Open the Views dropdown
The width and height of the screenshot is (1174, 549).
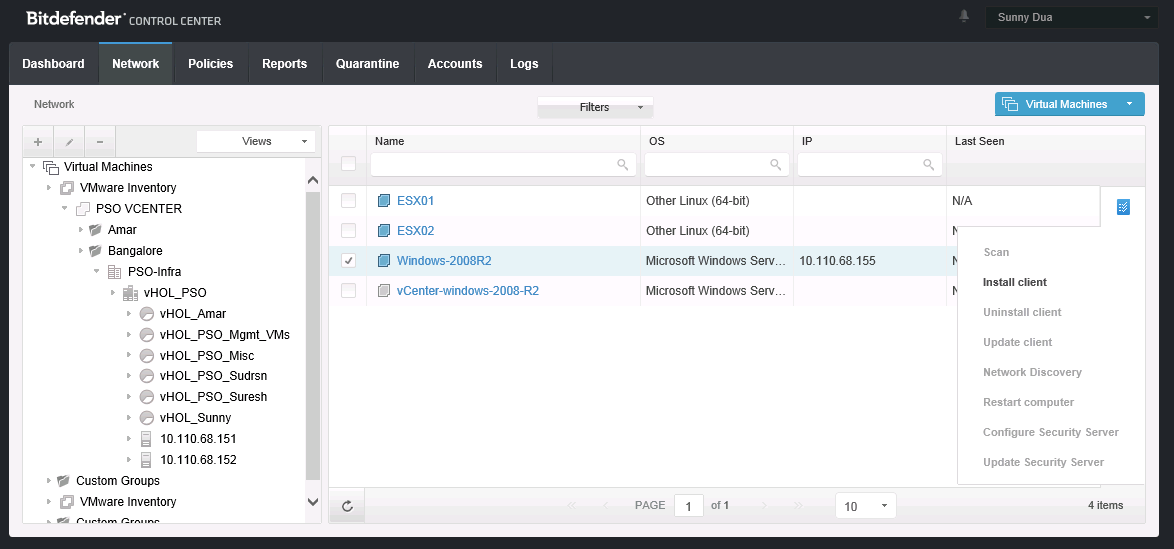click(x=256, y=142)
